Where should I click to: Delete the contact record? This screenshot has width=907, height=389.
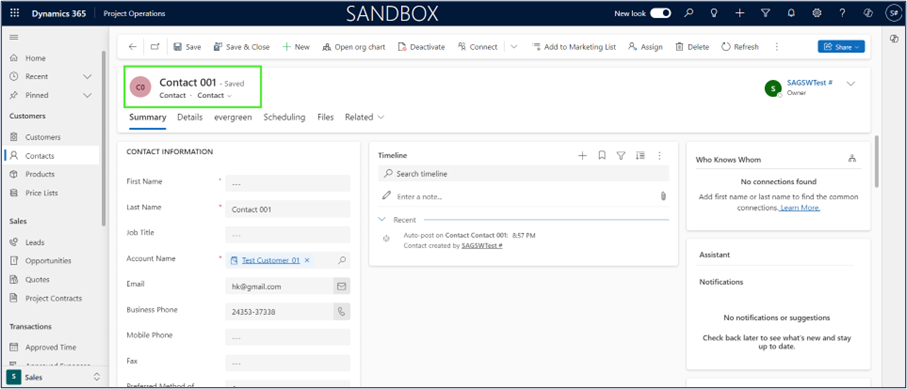[692, 47]
